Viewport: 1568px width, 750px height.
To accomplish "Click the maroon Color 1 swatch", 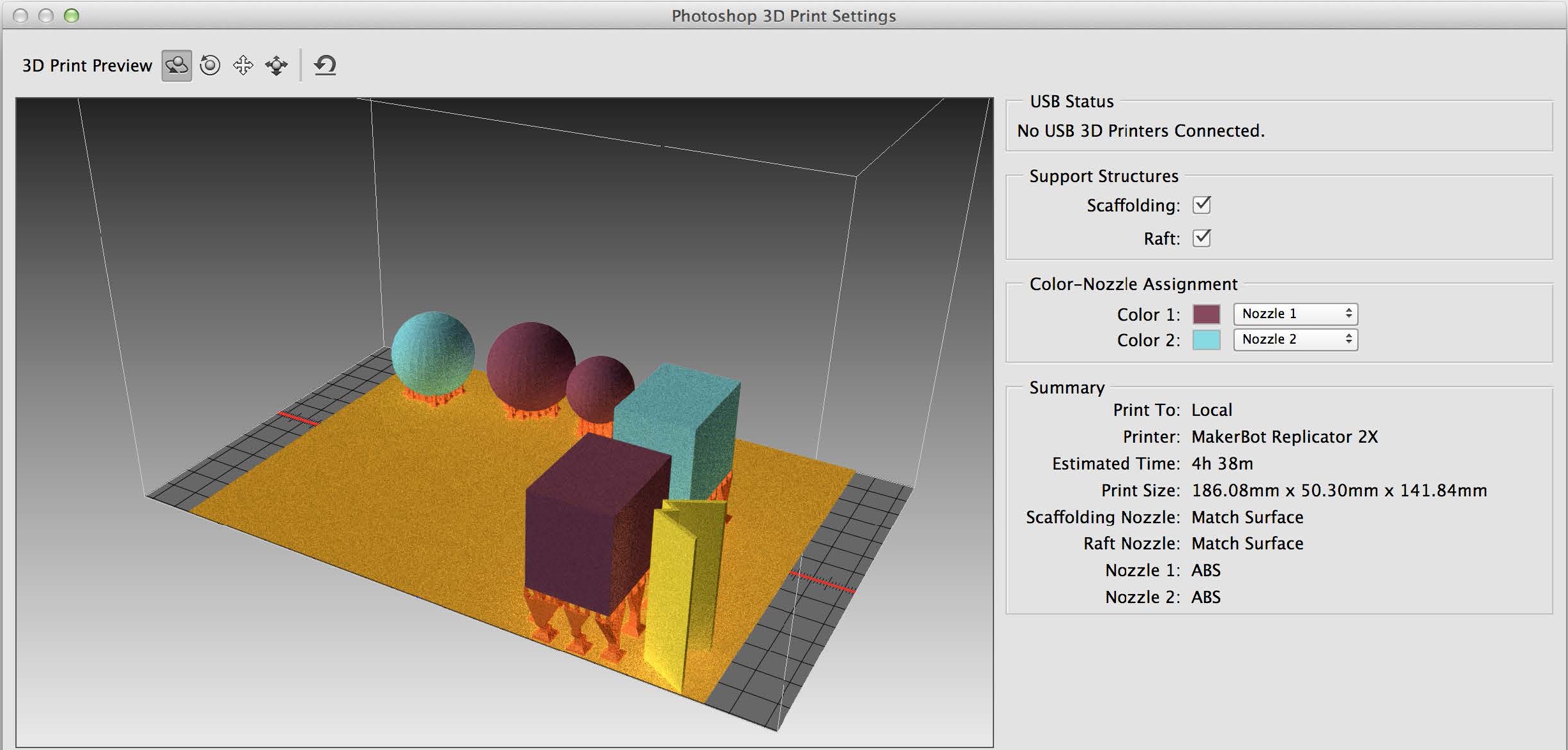I will pyautogui.click(x=1206, y=314).
